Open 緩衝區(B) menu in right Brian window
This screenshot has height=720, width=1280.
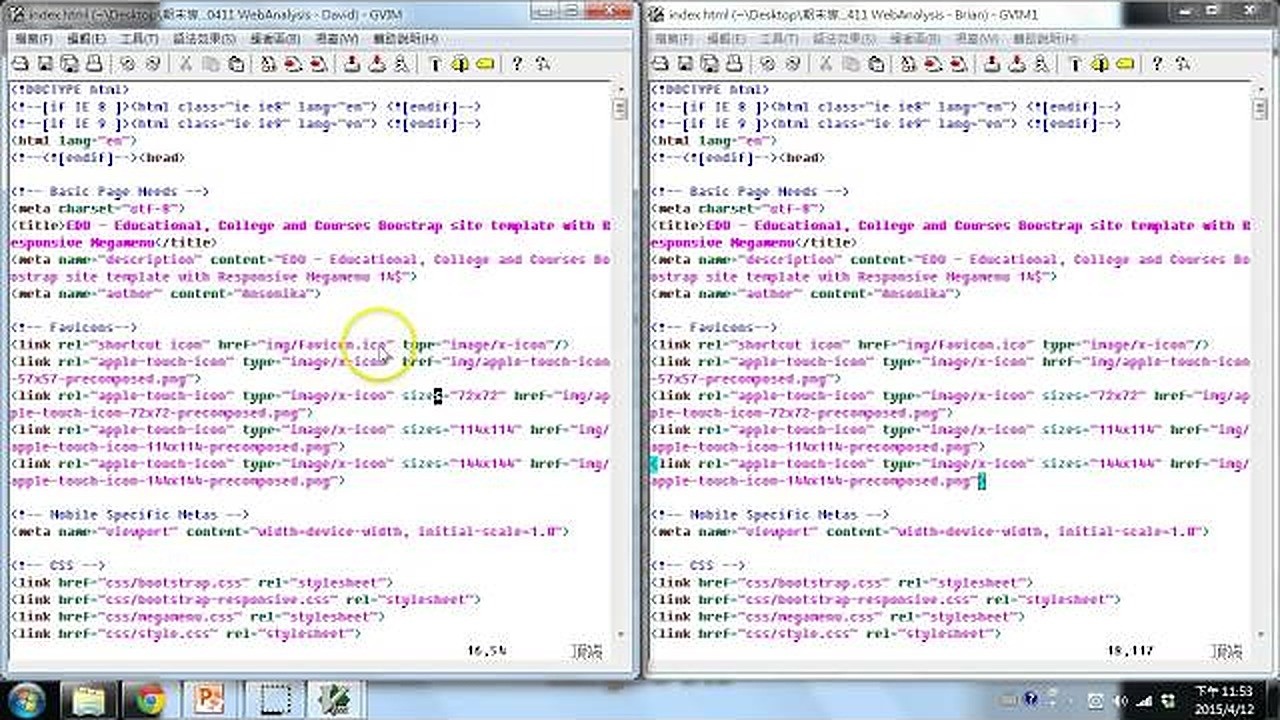click(916, 39)
